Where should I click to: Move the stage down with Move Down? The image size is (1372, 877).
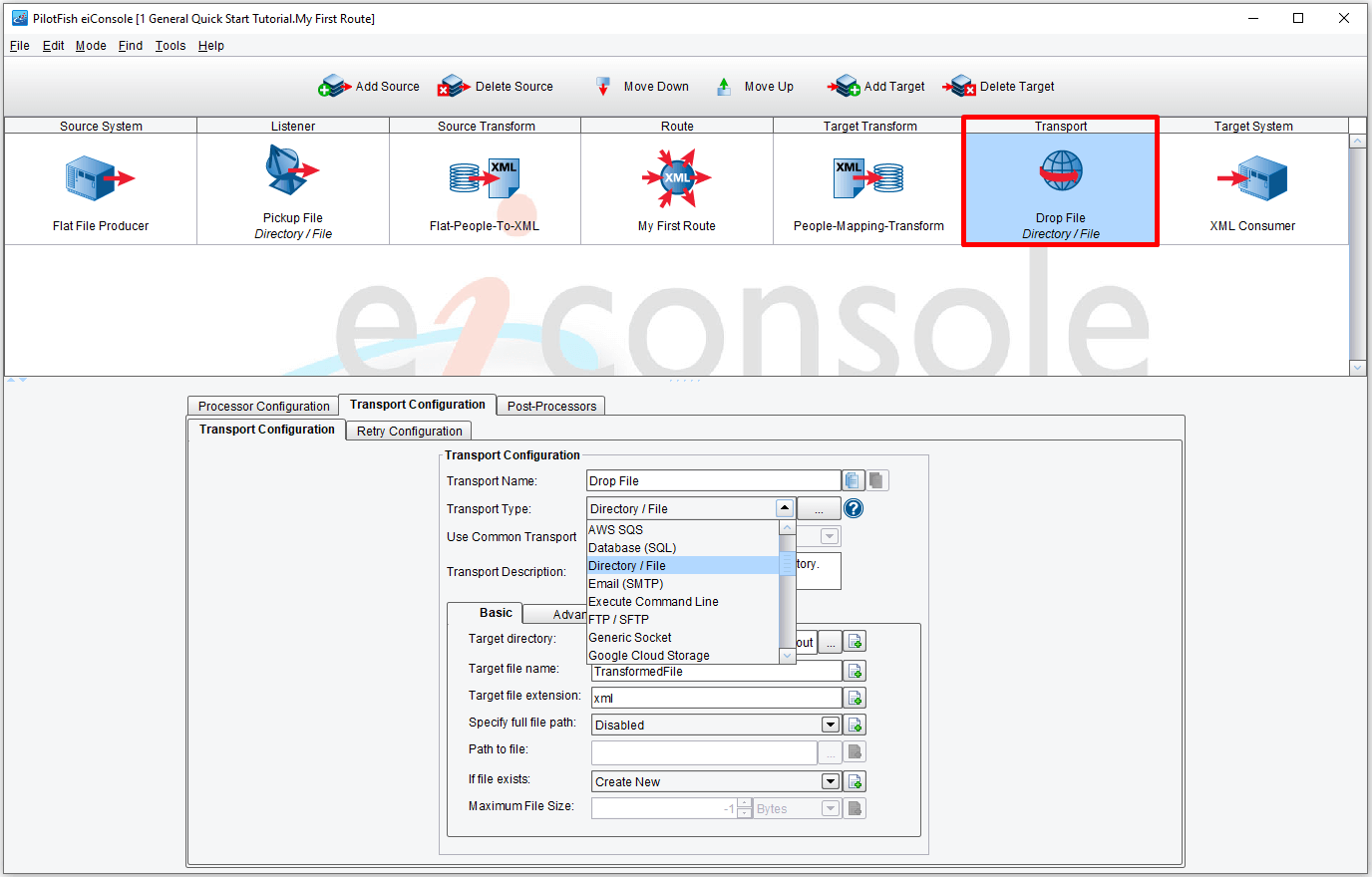(641, 87)
